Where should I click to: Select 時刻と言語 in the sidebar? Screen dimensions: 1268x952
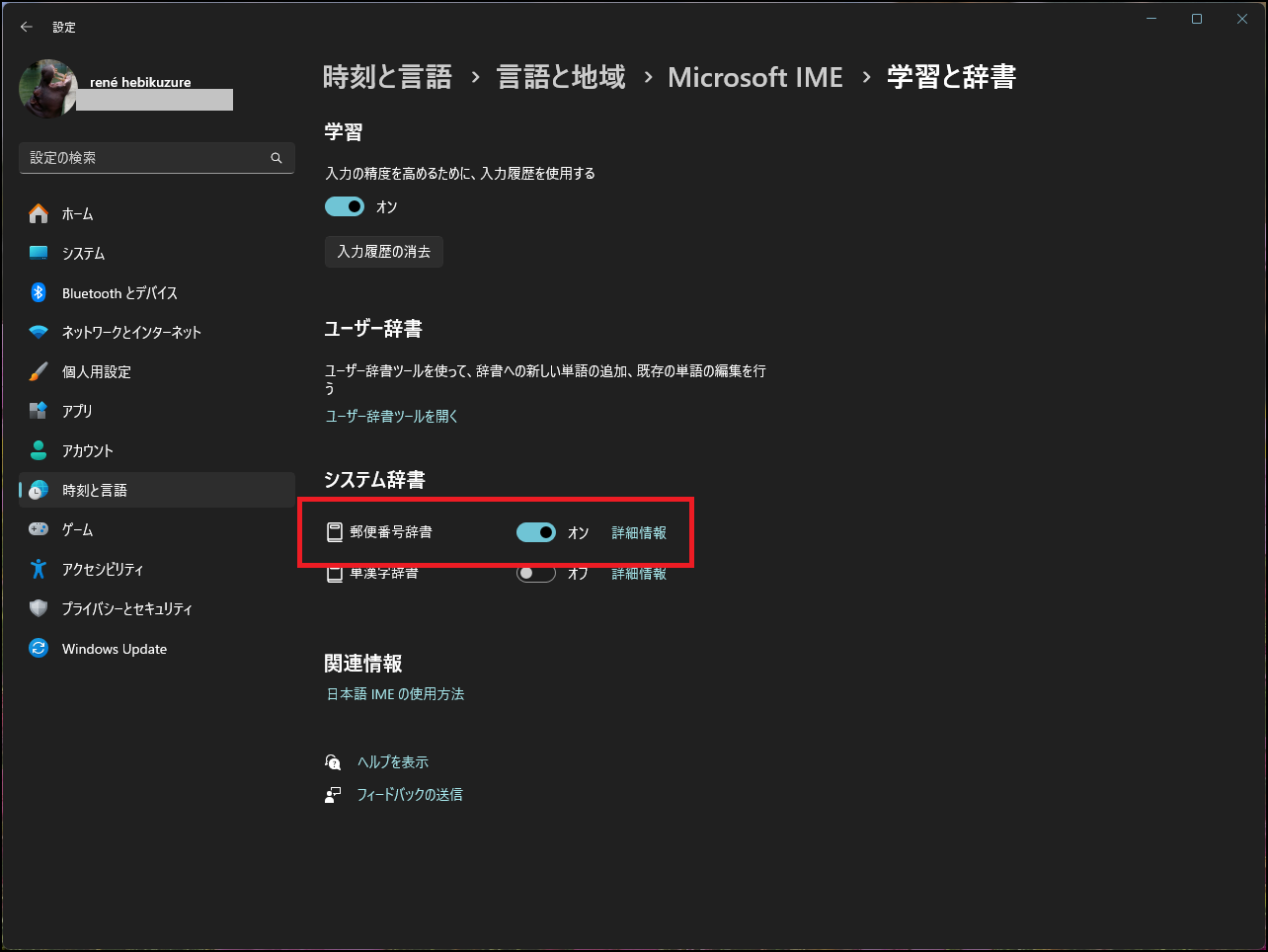[x=157, y=490]
